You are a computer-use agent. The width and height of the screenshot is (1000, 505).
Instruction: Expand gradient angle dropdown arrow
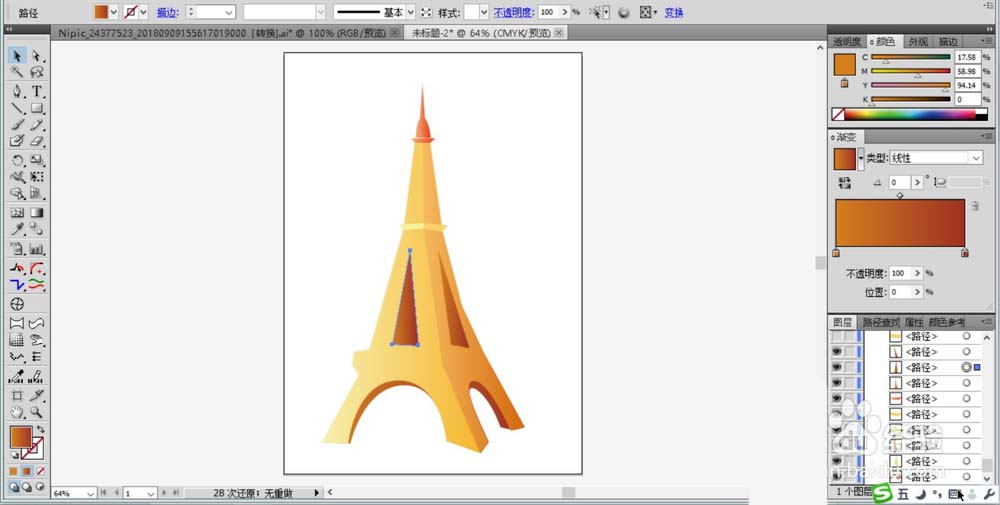click(x=917, y=183)
